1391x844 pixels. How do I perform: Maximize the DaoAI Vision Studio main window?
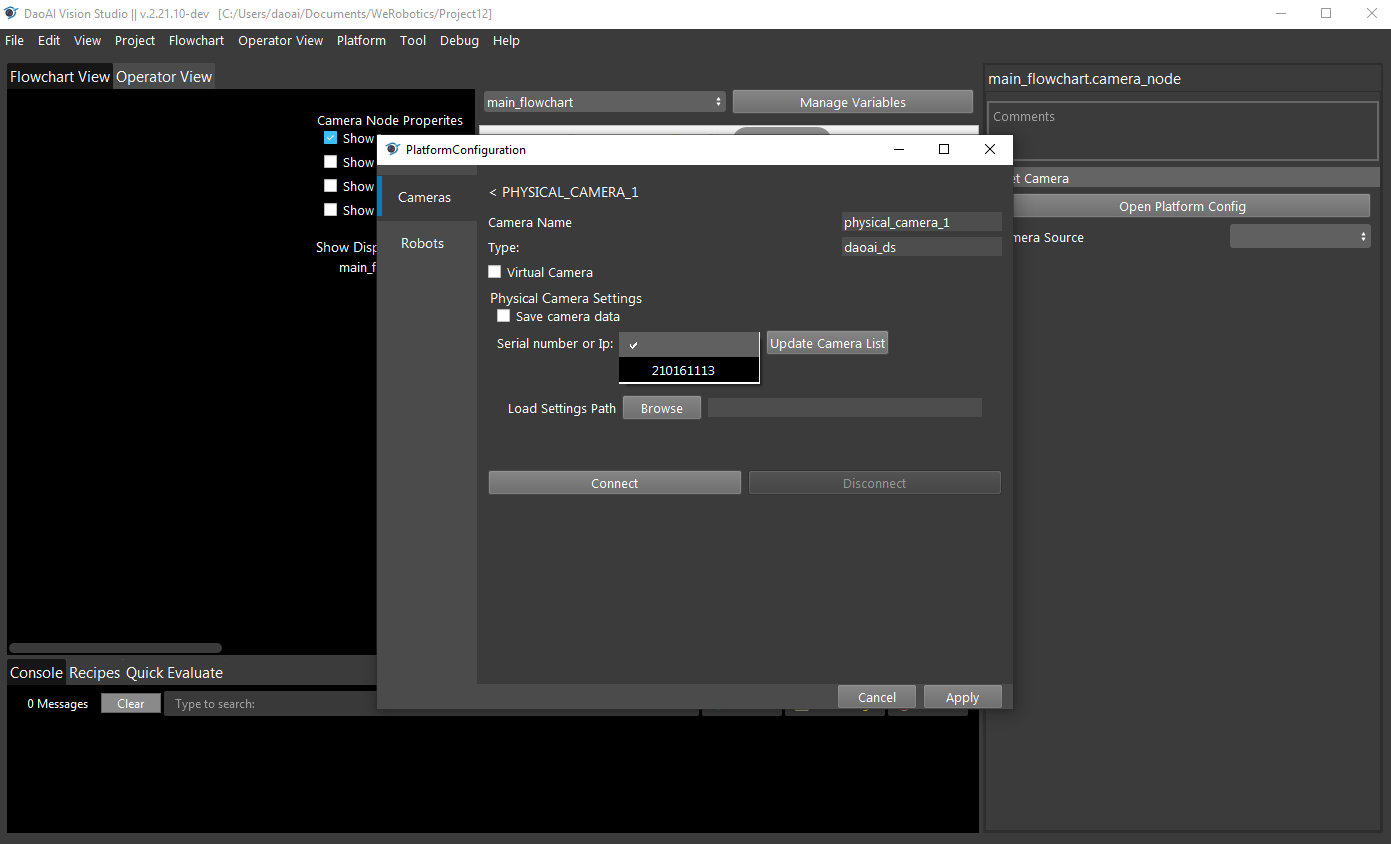(1326, 13)
